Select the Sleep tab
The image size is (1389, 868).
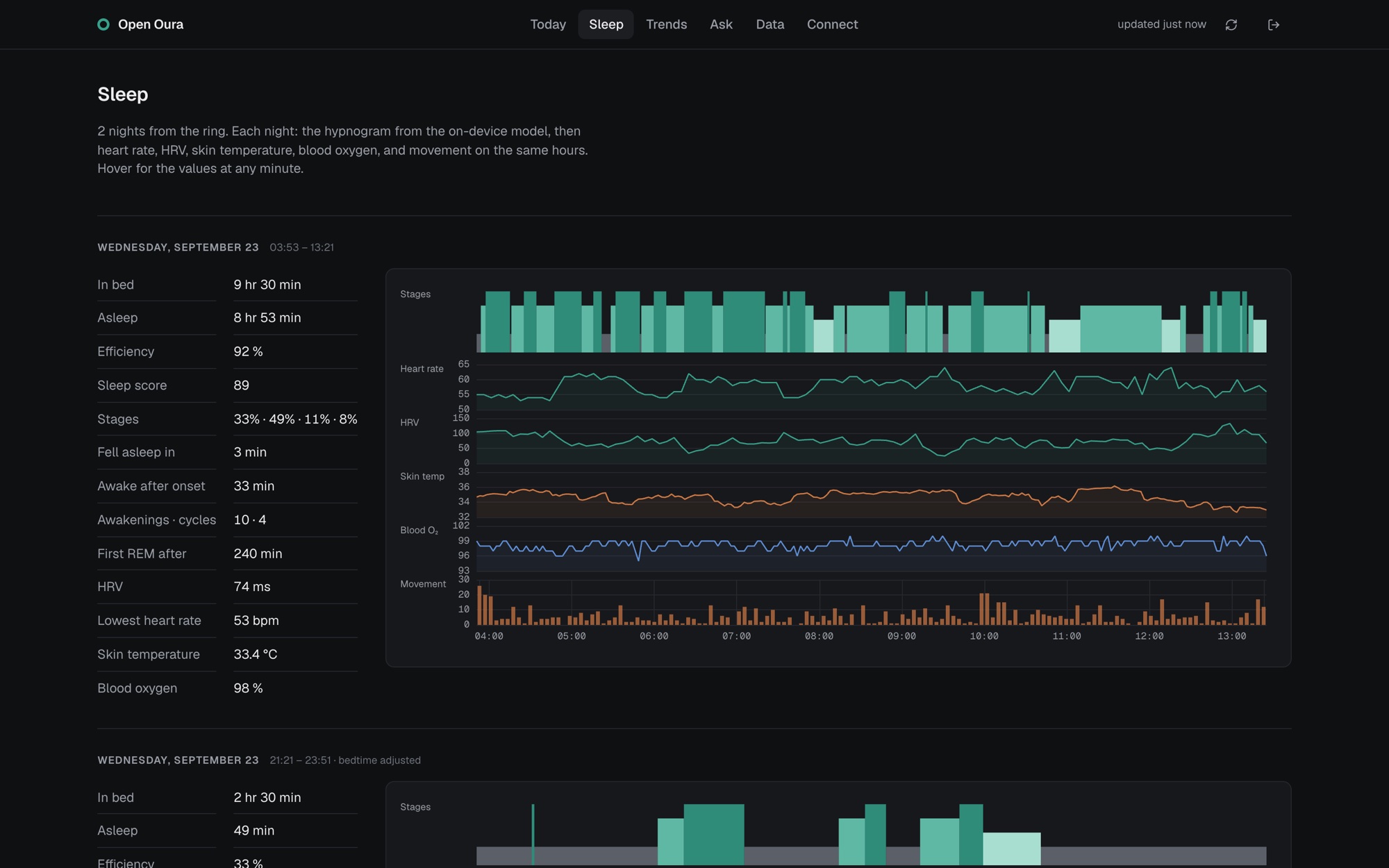point(606,24)
